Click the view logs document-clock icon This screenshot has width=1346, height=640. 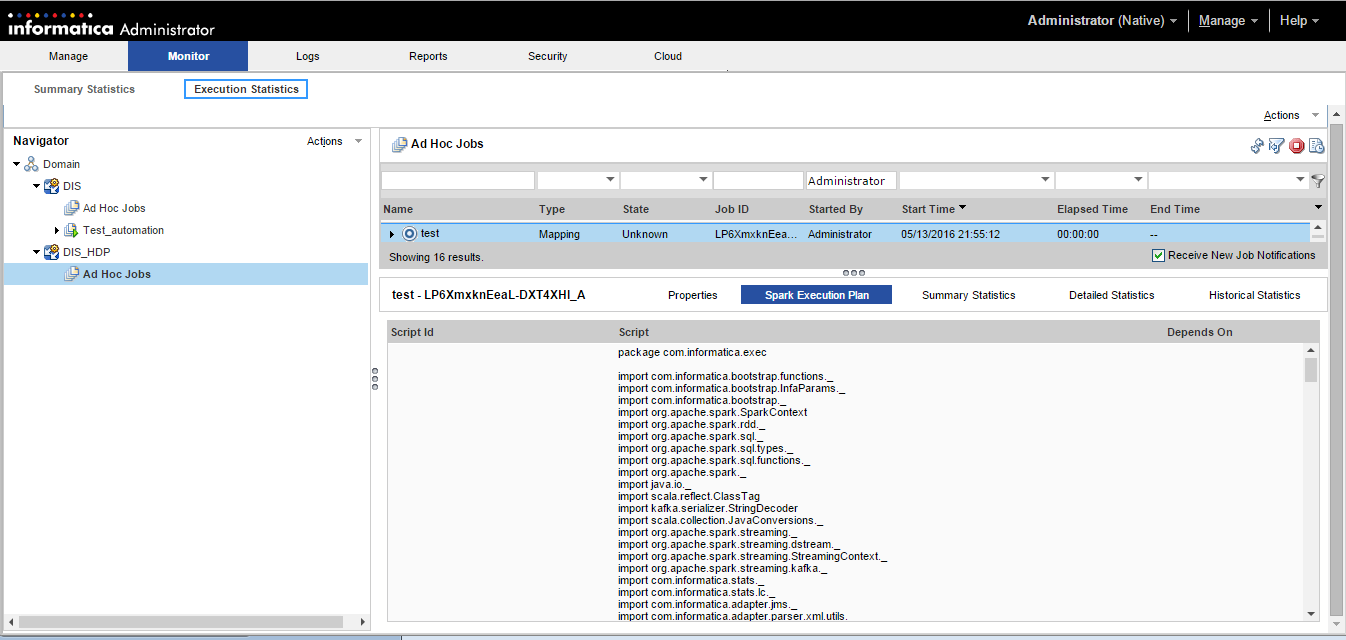pyautogui.click(x=1317, y=146)
